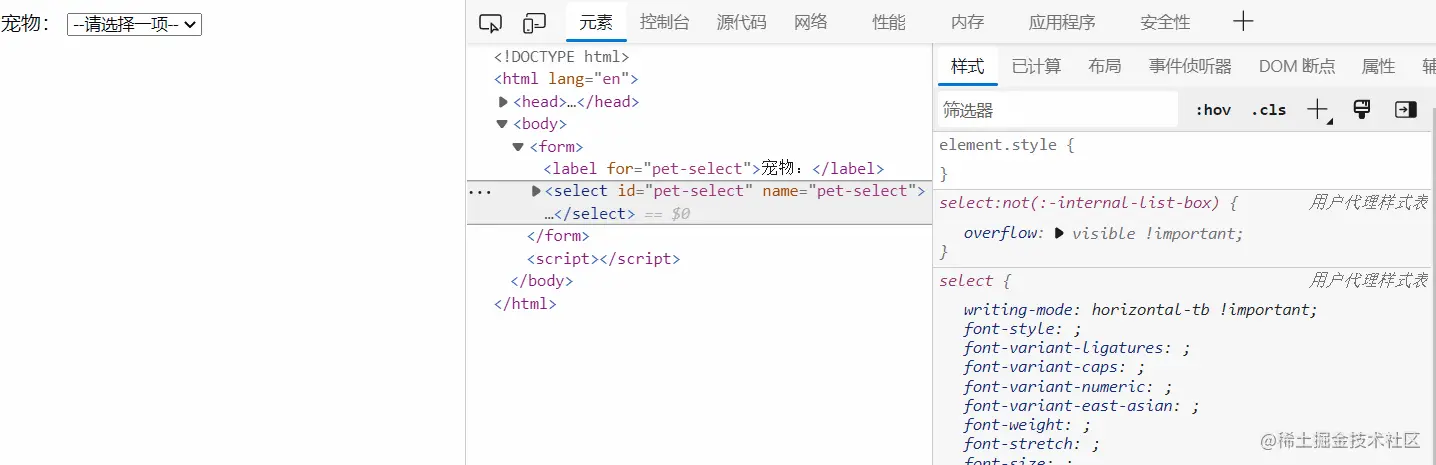1436x465 pixels.
Task: Select the 样式 sidebar tab
Action: (968, 66)
